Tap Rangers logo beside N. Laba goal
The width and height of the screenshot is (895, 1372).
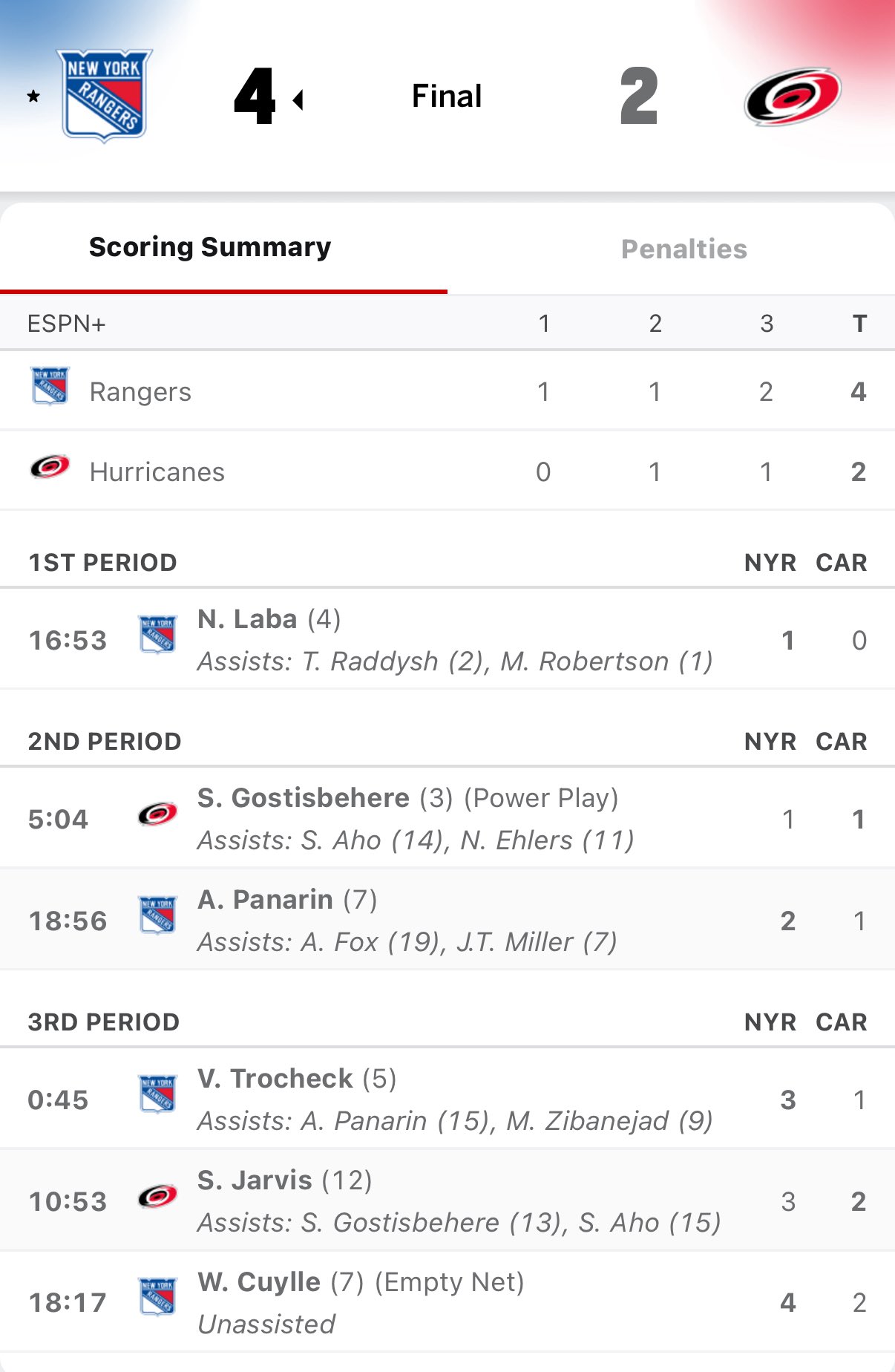coord(158,635)
